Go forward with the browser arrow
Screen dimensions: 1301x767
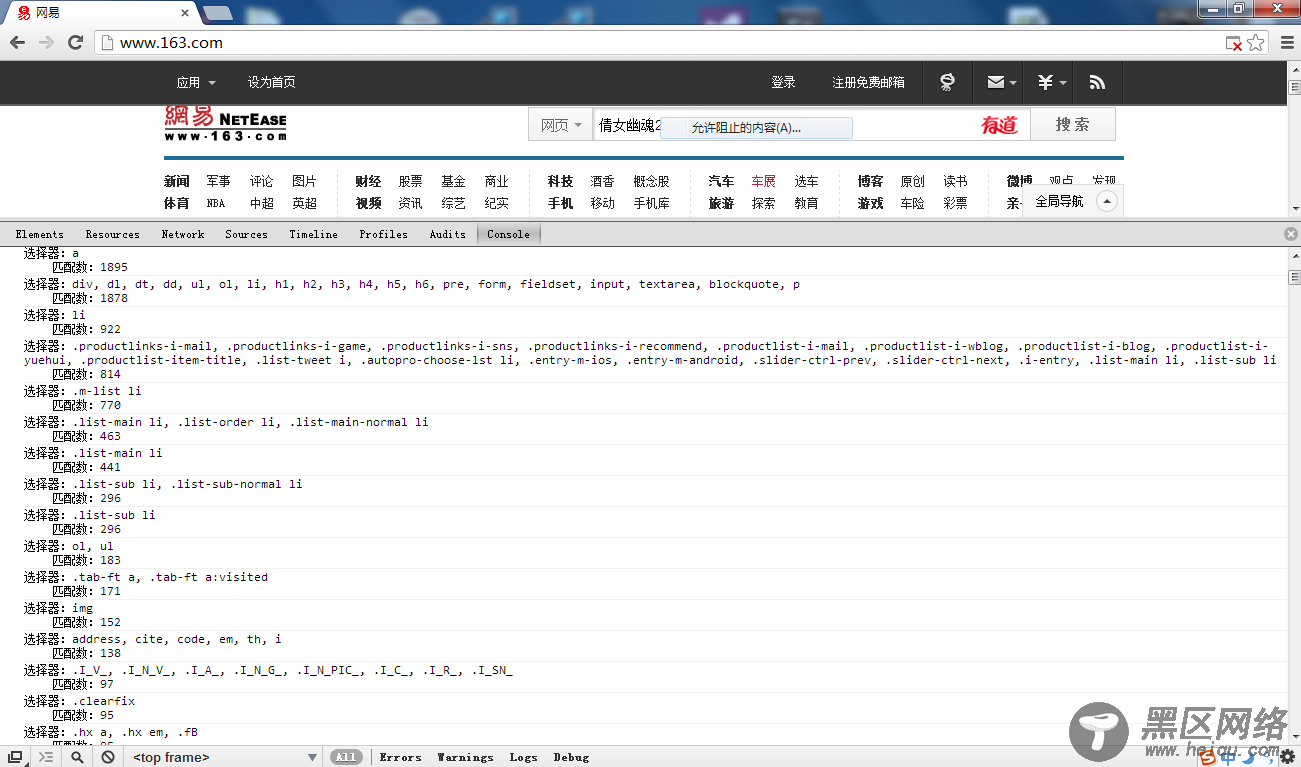click(x=46, y=43)
